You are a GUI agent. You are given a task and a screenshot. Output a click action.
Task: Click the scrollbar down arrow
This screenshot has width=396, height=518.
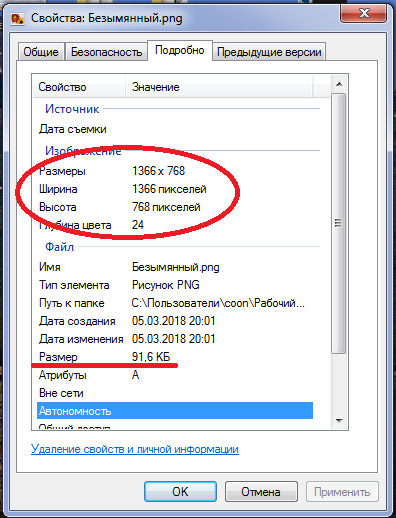[x=339, y=421]
